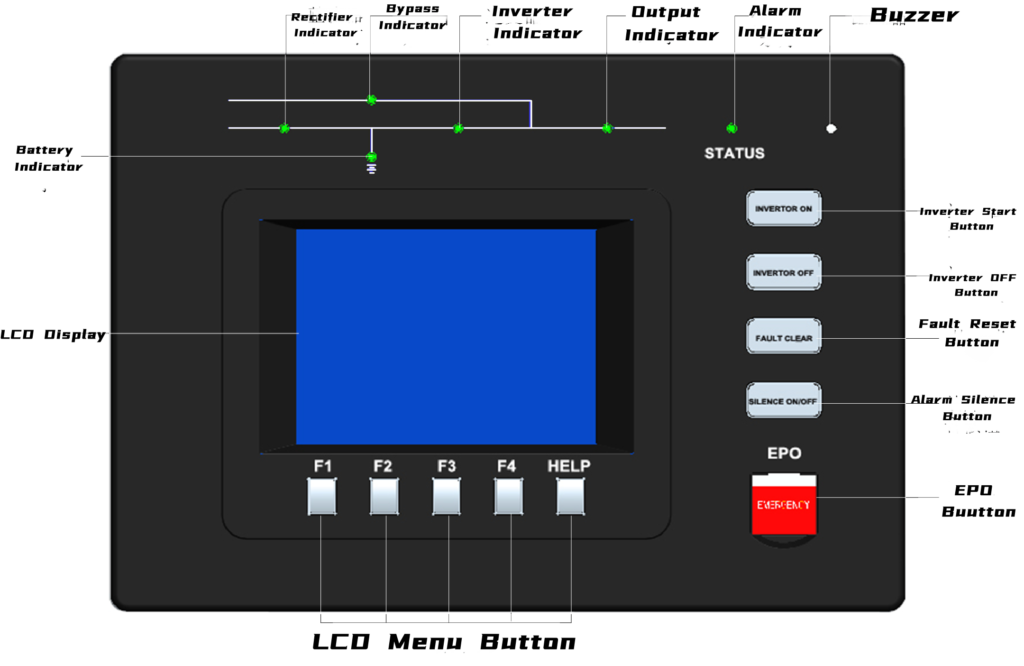The height and width of the screenshot is (666, 1024).
Task: Click the F1 label text
Action: 323,466
